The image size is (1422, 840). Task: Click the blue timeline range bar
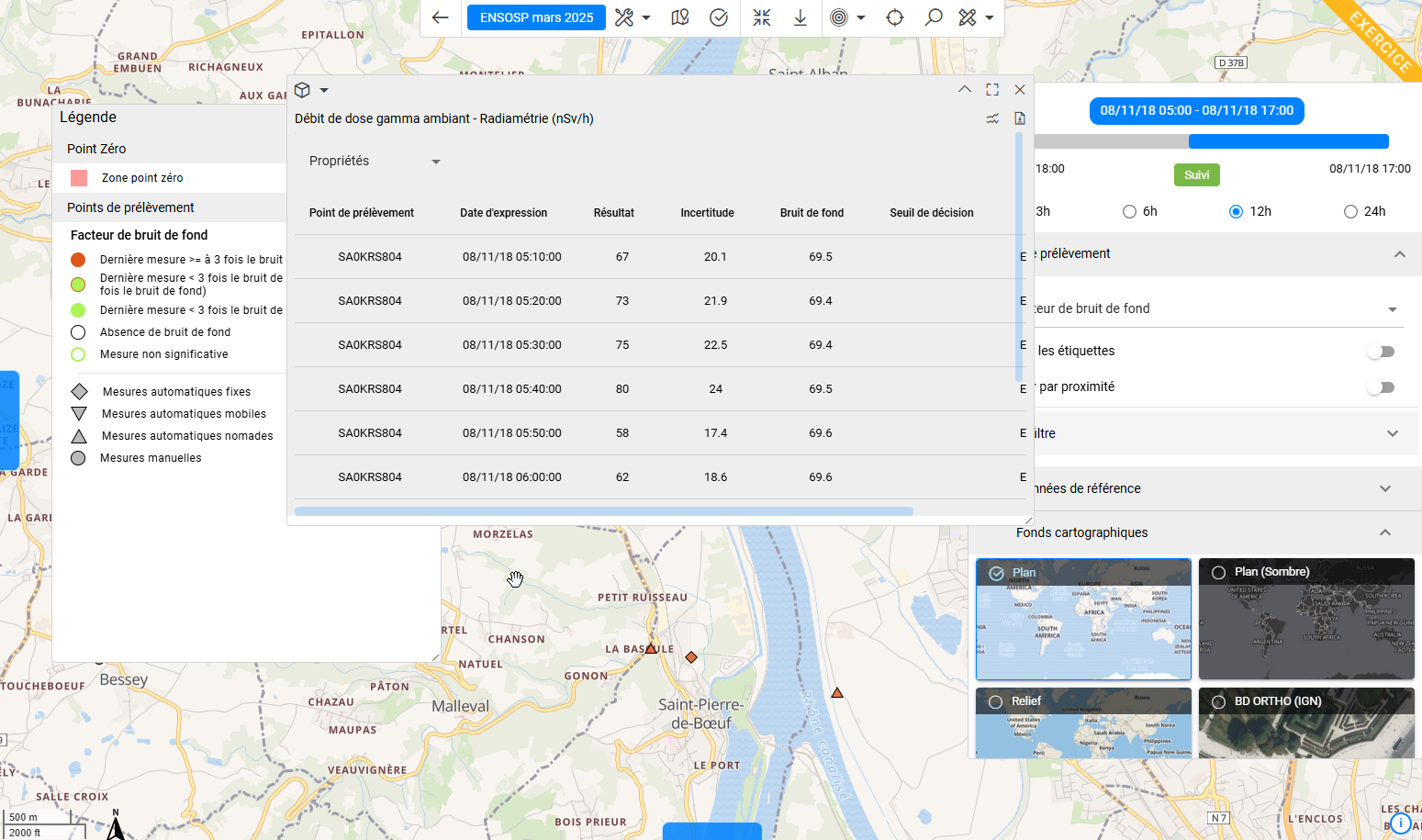(1288, 141)
